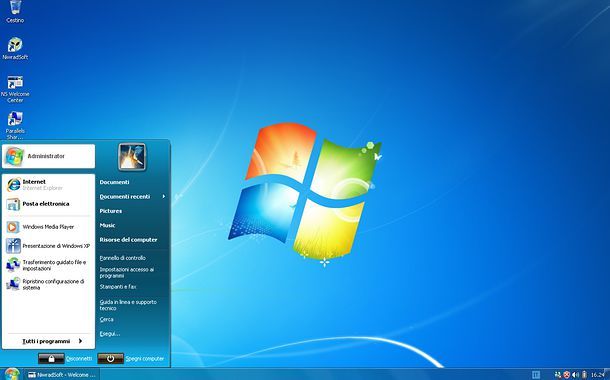This screenshot has width=610, height=380.
Task: Open Risorse del computer
Action: pos(128,240)
